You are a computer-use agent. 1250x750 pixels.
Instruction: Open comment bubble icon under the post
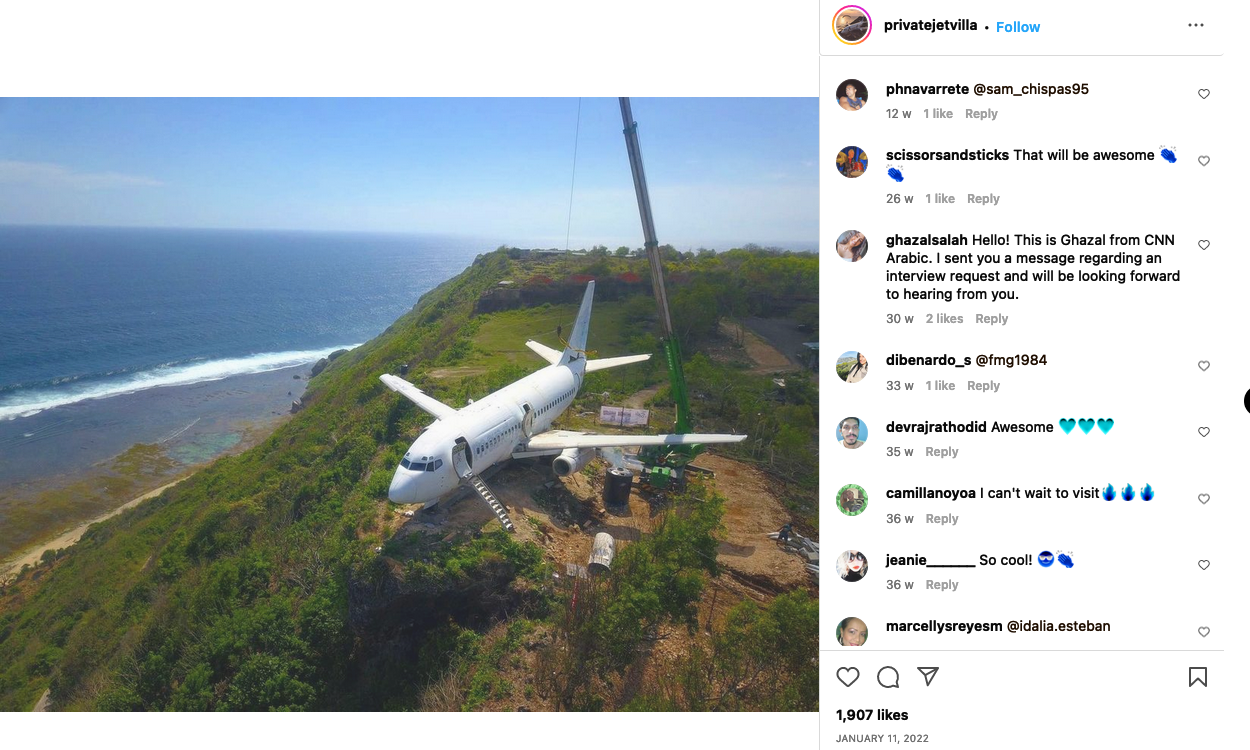[888, 677]
